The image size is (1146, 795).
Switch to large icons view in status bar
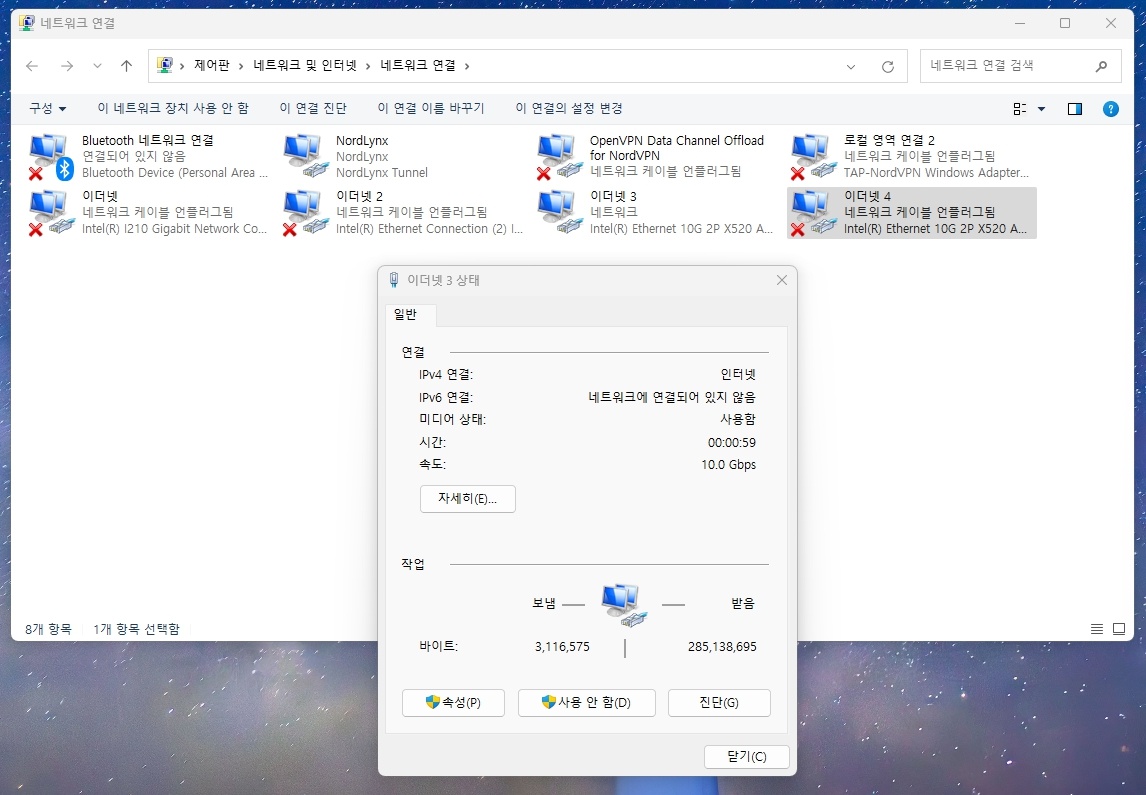(1118, 629)
